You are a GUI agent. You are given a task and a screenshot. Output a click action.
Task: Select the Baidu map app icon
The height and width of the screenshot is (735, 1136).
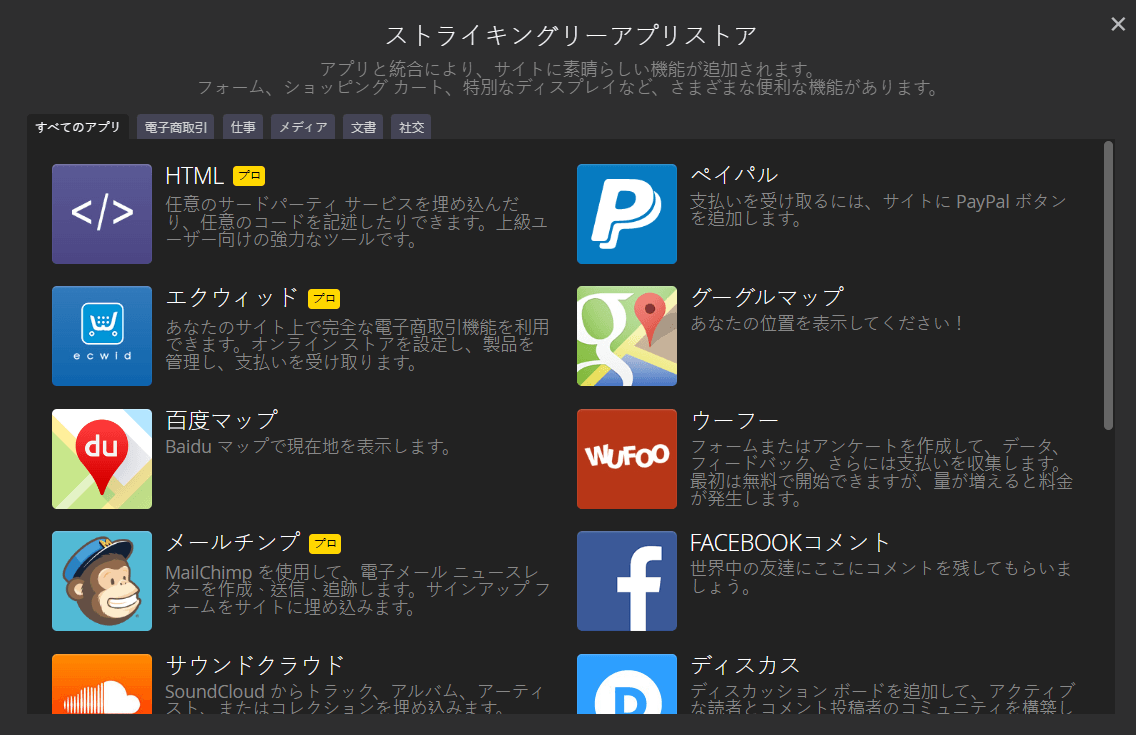pos(102,458)
